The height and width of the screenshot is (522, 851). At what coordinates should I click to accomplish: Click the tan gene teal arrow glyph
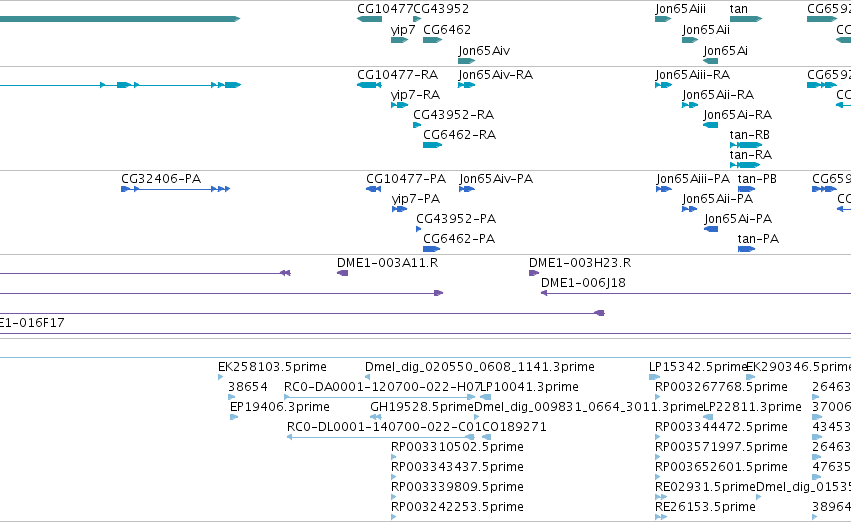746,19
